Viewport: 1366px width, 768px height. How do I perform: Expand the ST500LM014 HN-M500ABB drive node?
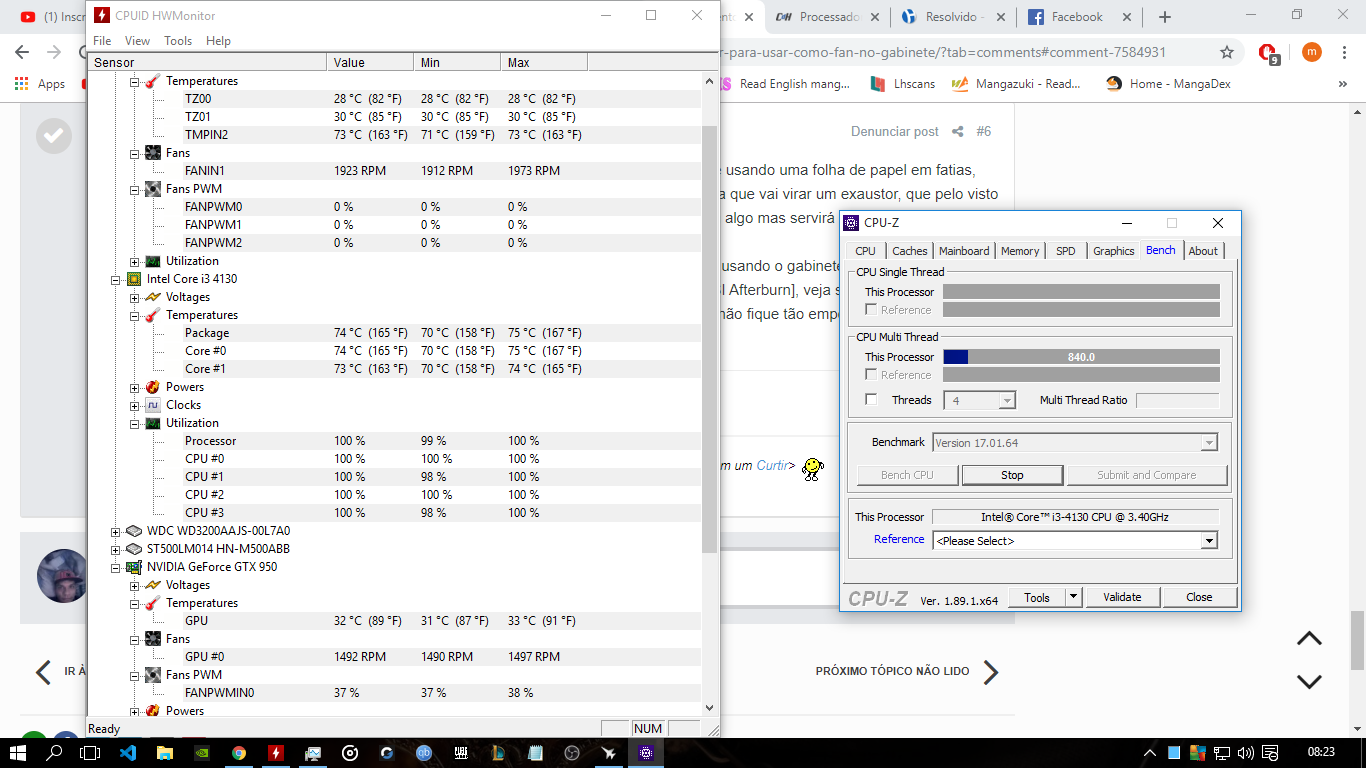(116, 549)
